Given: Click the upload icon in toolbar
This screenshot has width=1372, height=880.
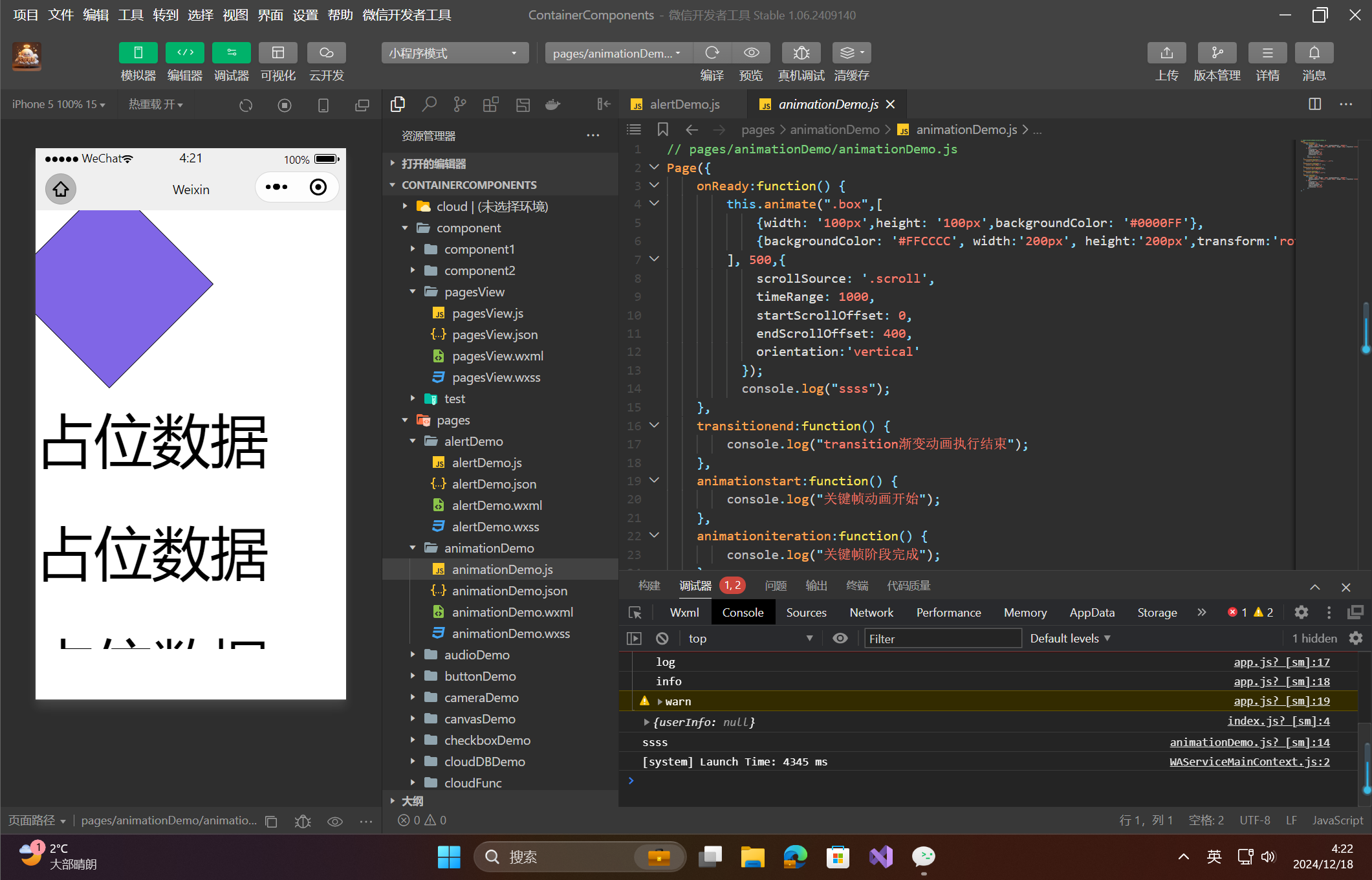Looking at the screenshot, I should click(x=1166, y=53).
